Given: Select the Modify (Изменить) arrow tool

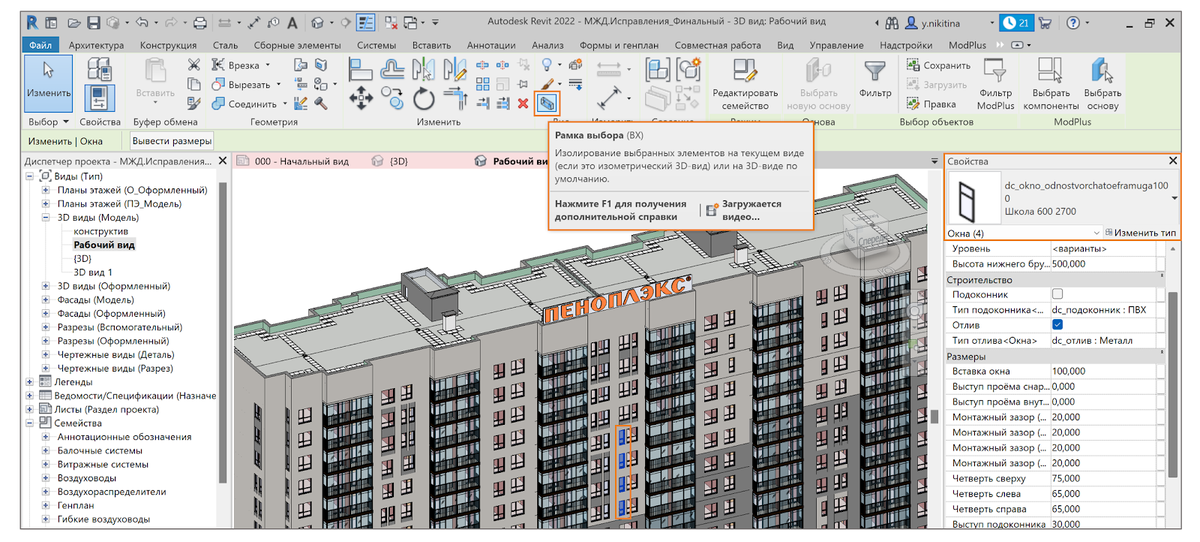Looking at the screenshot, I should pos(48,82).
